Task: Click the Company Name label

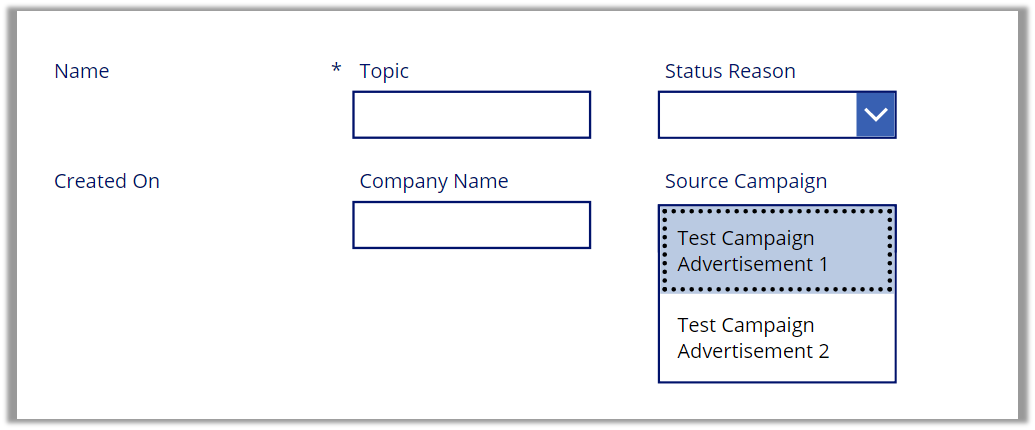Action: click(x=434, y=181)
